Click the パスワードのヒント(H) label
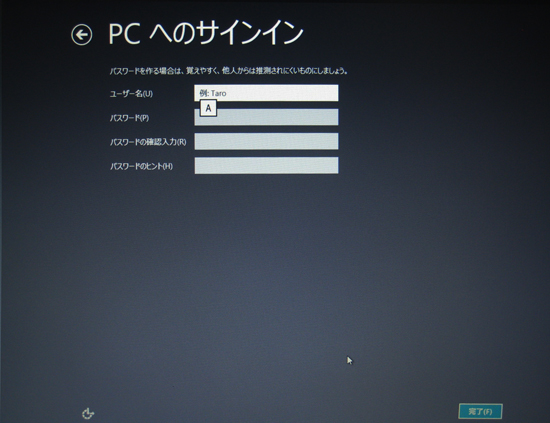Image resolution: width=550 pixels, height=423 pixels. tap(141, 166)
